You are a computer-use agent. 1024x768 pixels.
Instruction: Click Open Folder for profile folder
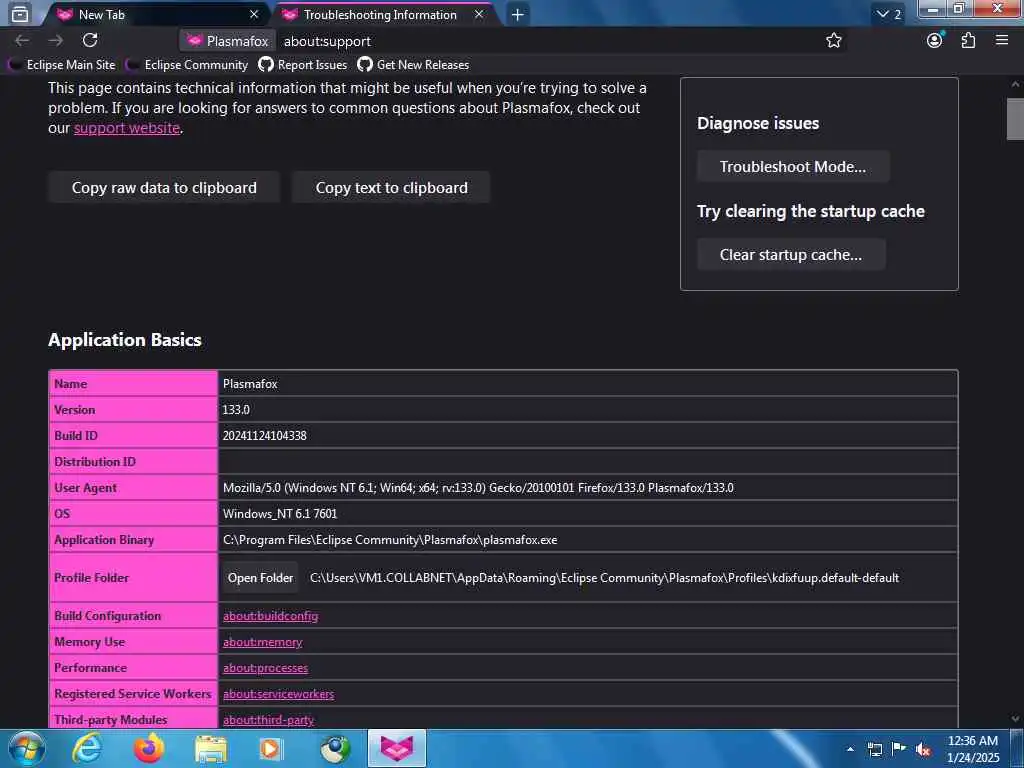tap(261, 578)
